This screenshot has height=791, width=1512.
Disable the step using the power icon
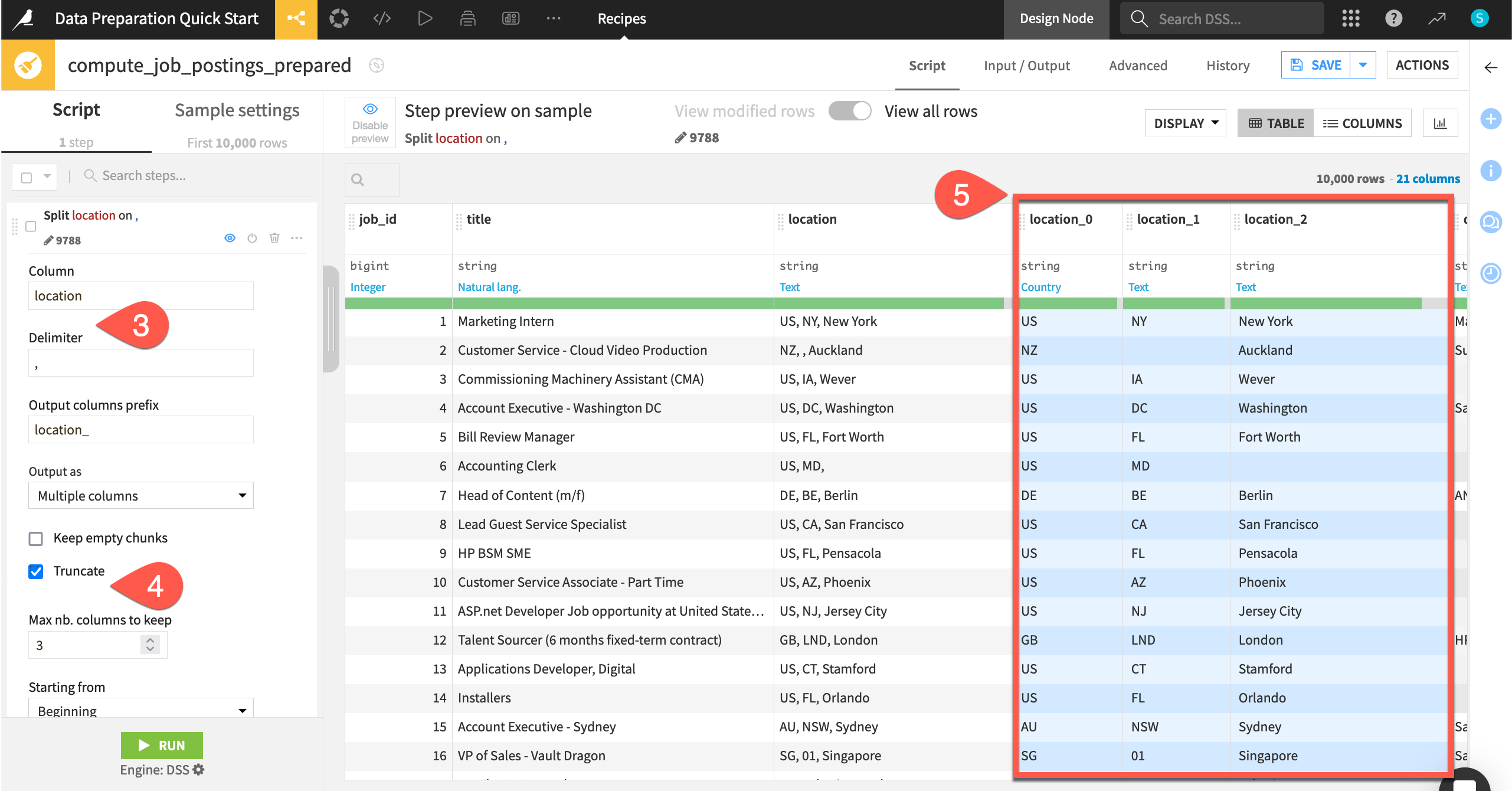coord(252,238)
